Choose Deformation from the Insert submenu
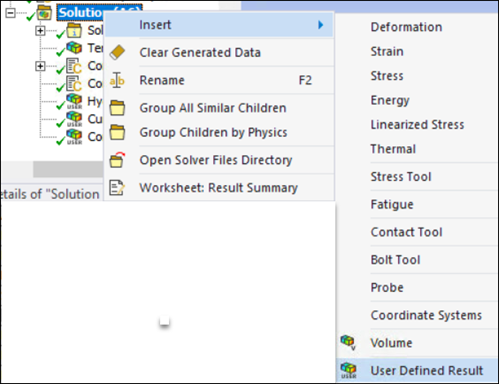The width and height of the screenshot is (500, 384). (406, 27)
